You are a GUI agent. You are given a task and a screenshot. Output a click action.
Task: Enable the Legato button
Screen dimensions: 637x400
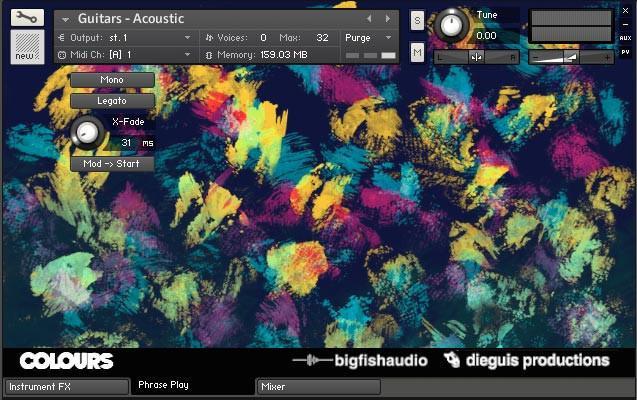point(112,100)
